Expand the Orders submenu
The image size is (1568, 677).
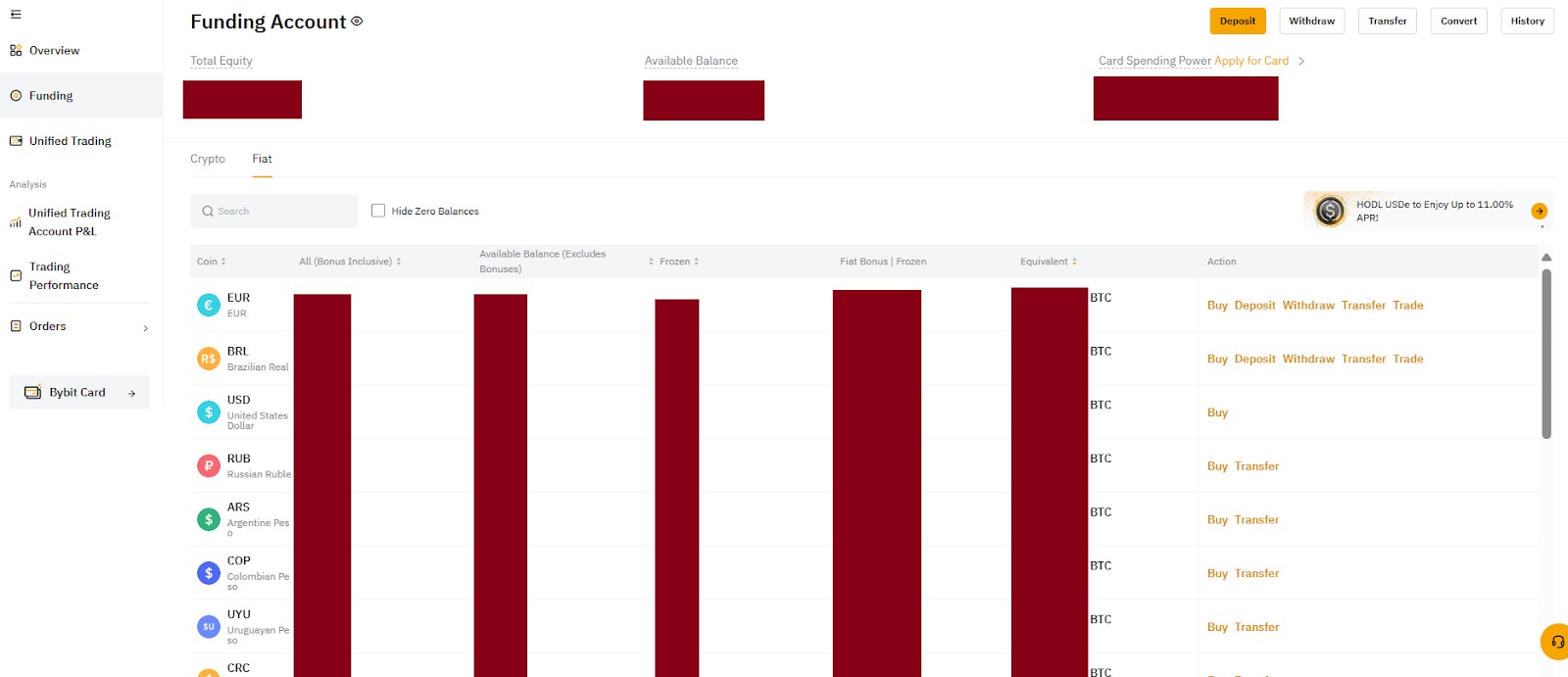(78, 327)
